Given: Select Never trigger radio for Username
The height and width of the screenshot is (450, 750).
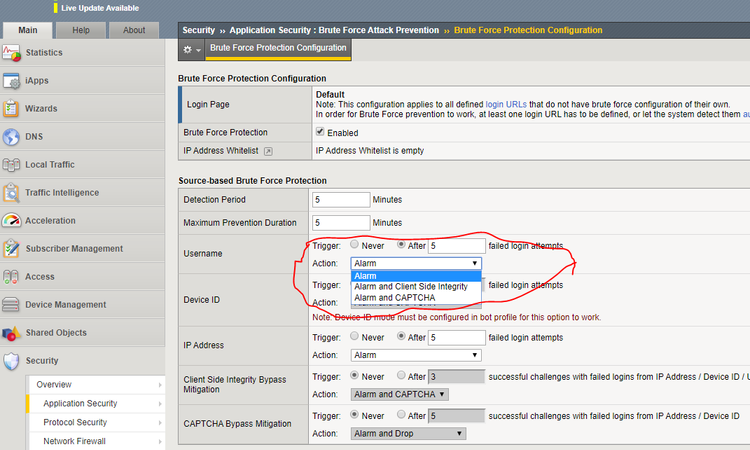Looking at the screenshot, I should (355, 245).
